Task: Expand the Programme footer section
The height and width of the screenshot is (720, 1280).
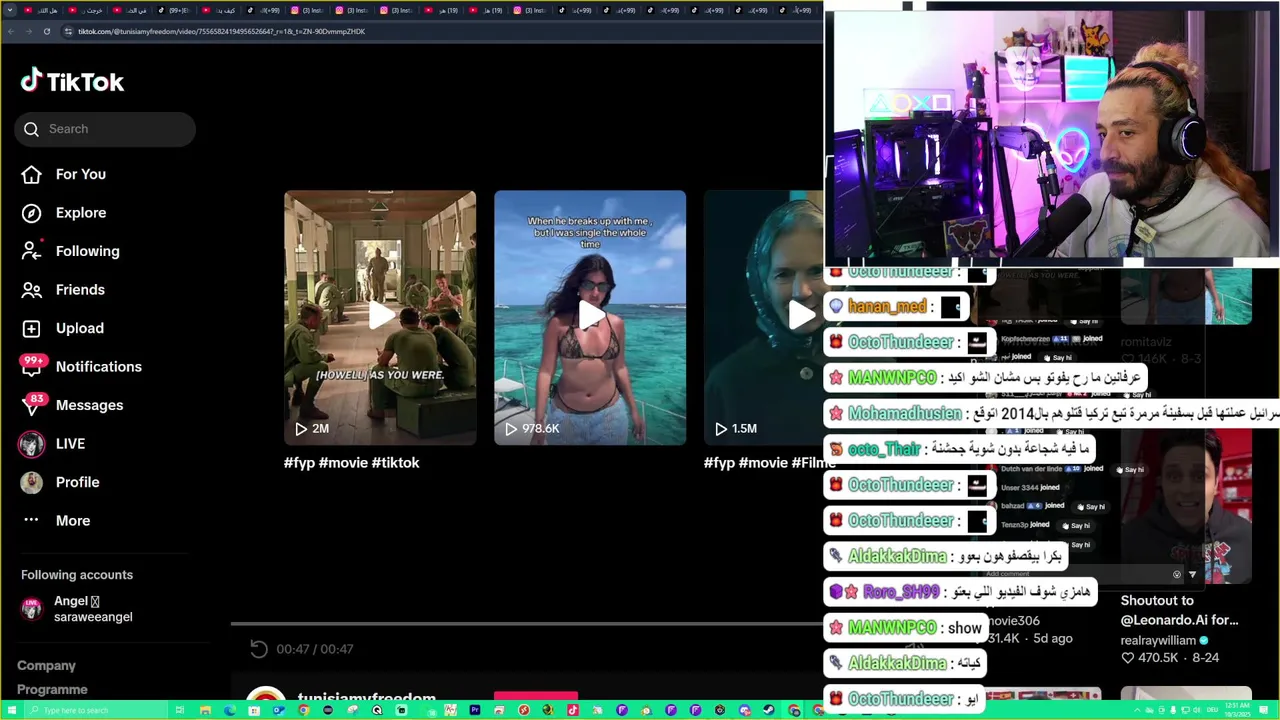Action: tap(52, 690)
